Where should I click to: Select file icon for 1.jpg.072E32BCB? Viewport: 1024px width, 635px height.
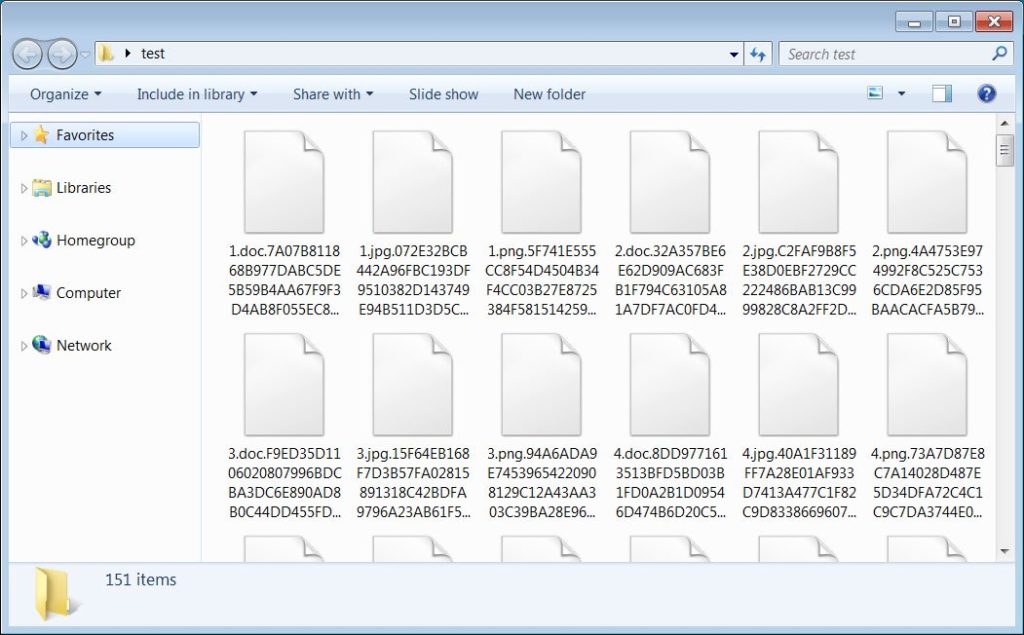click(x=412, y=182)
